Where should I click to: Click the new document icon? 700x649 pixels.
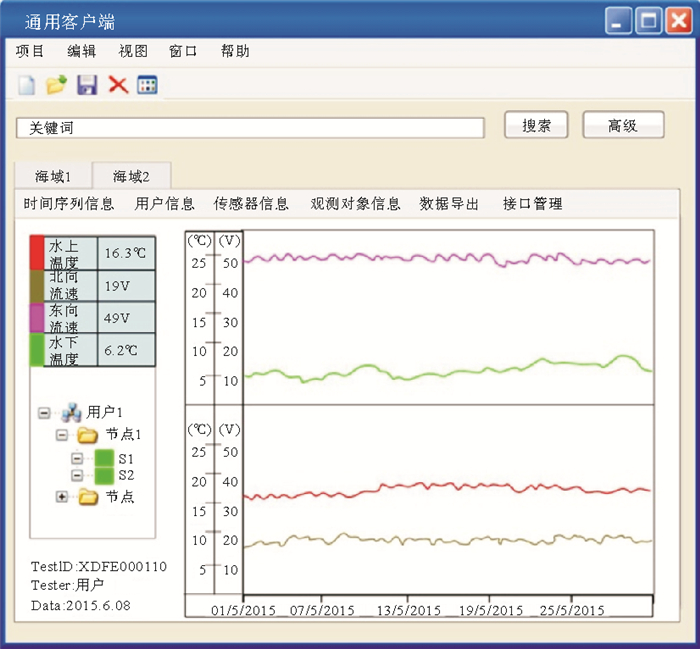click(x=27, y=85)
